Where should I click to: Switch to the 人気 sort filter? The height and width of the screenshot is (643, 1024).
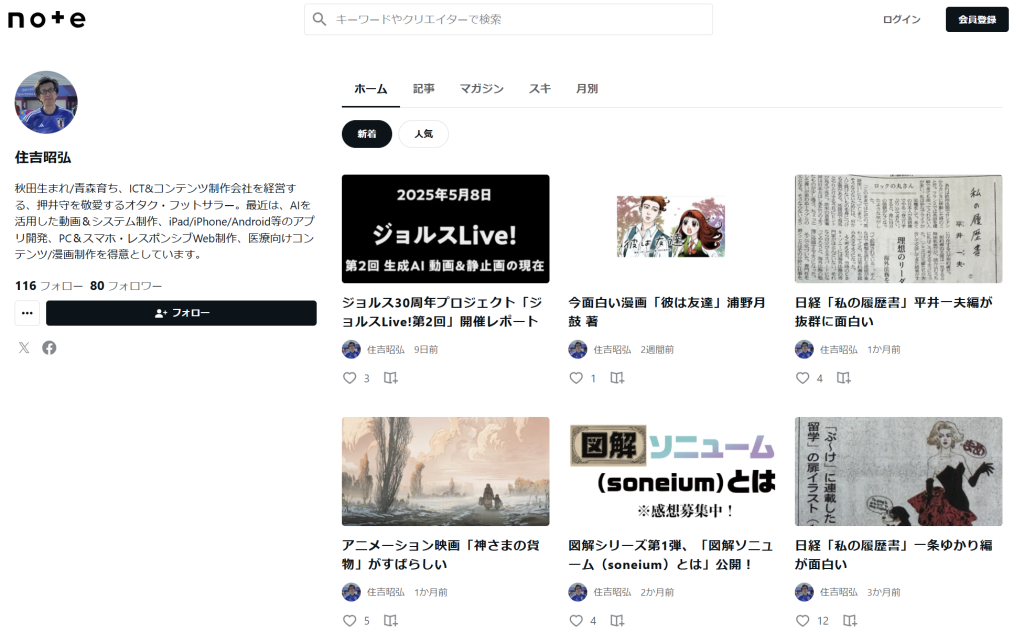click(x=423, y=134)
